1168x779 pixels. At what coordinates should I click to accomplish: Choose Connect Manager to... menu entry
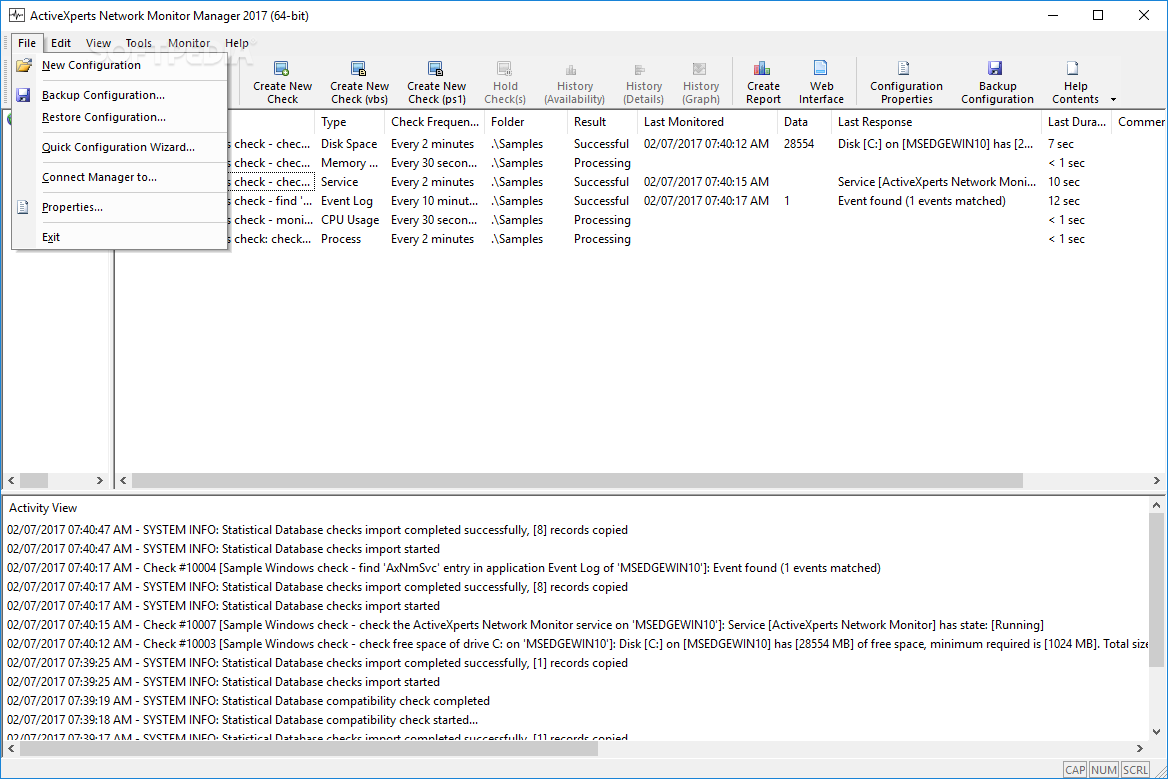(x=120, y=177)
